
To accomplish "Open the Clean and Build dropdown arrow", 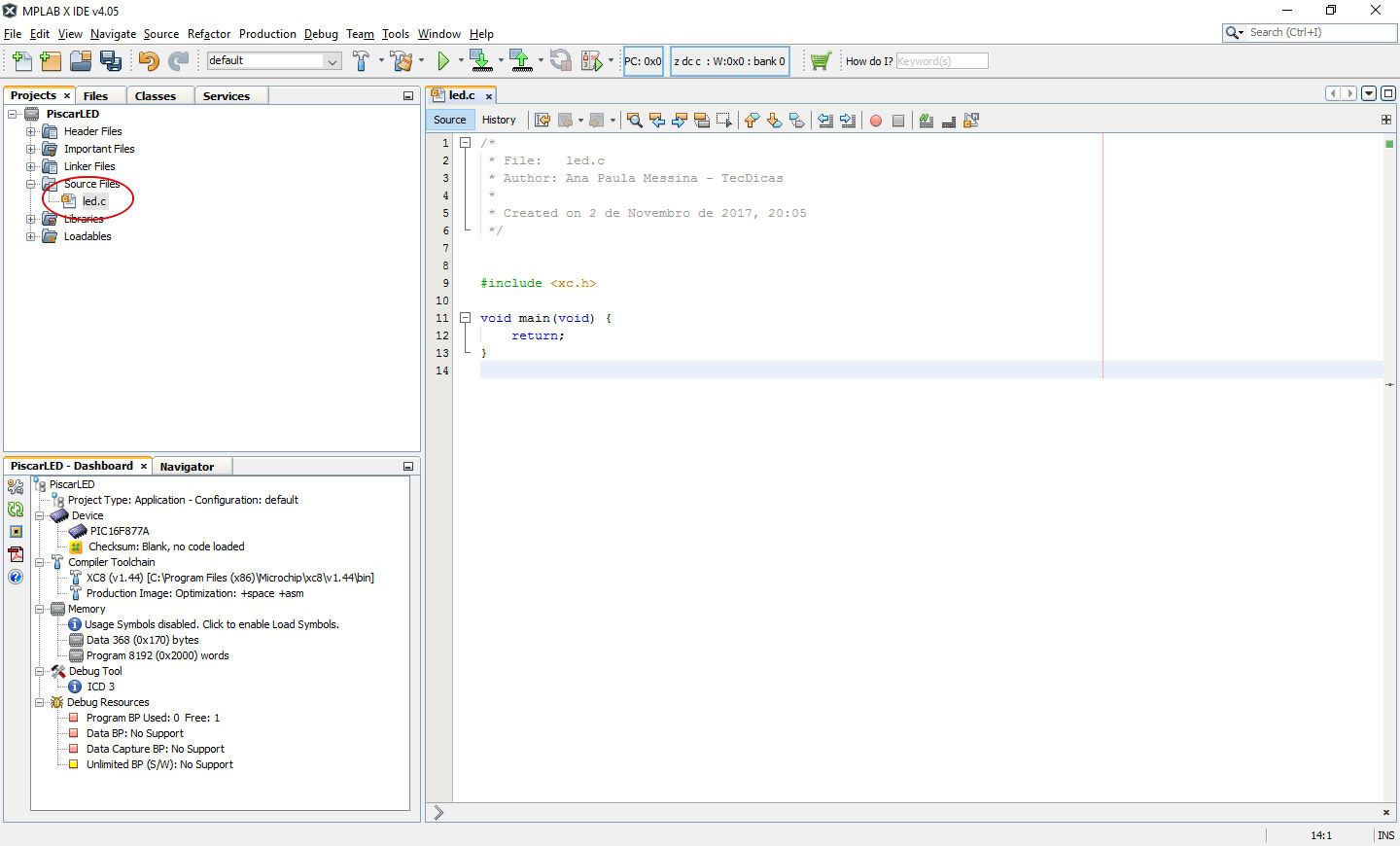I will (421, 61).
